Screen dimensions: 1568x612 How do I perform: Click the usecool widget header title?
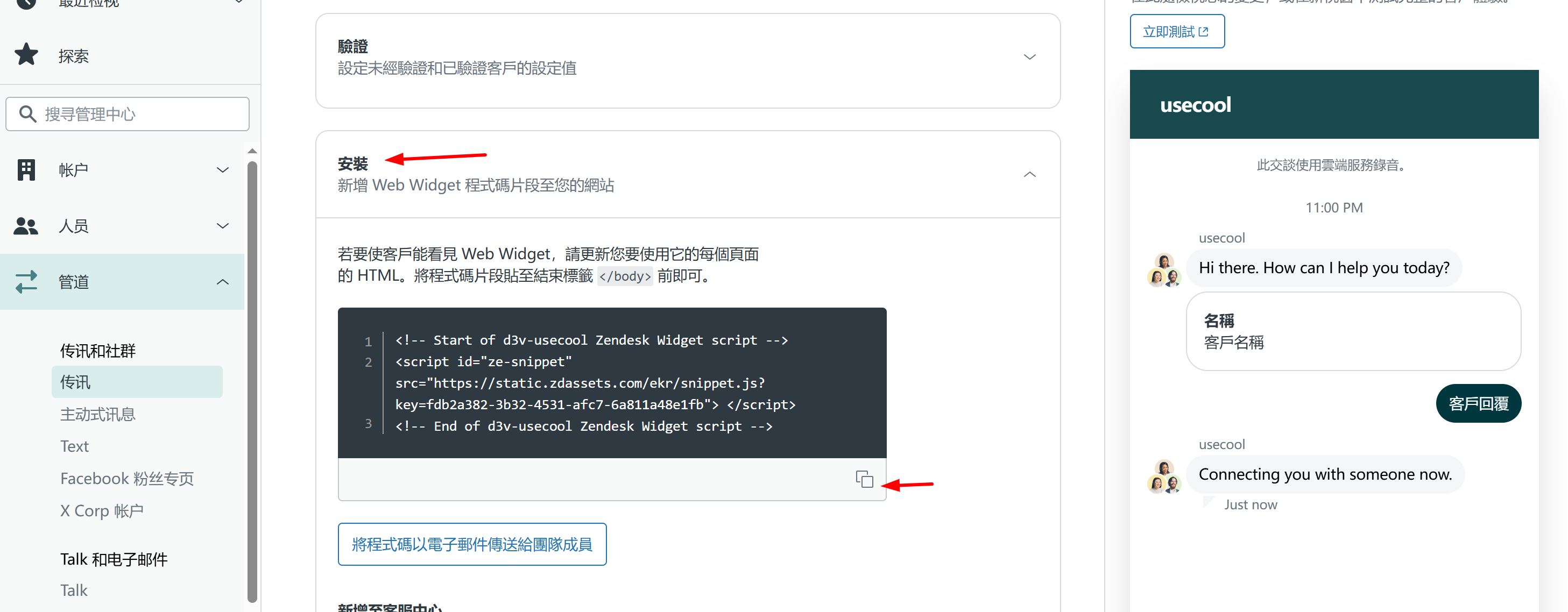point(1195,105)
